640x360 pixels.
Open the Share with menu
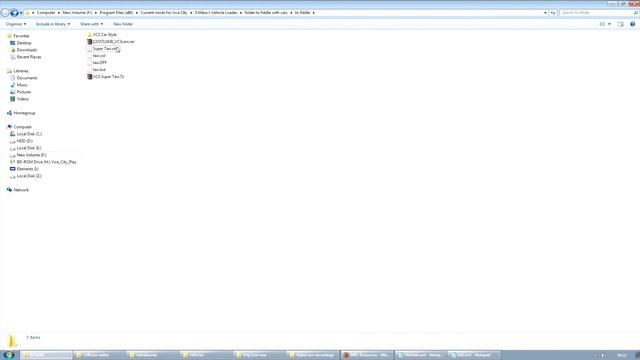91,24
